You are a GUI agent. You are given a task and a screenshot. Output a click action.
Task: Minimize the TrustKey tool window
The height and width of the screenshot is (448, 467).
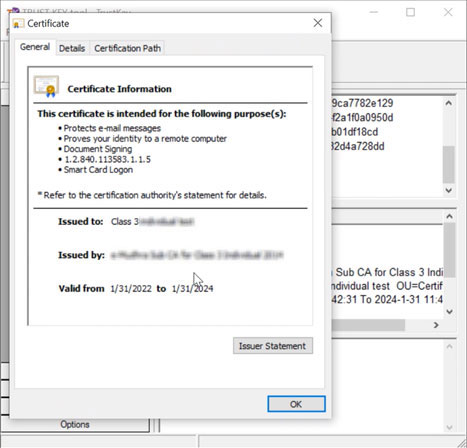coord(374,13)
